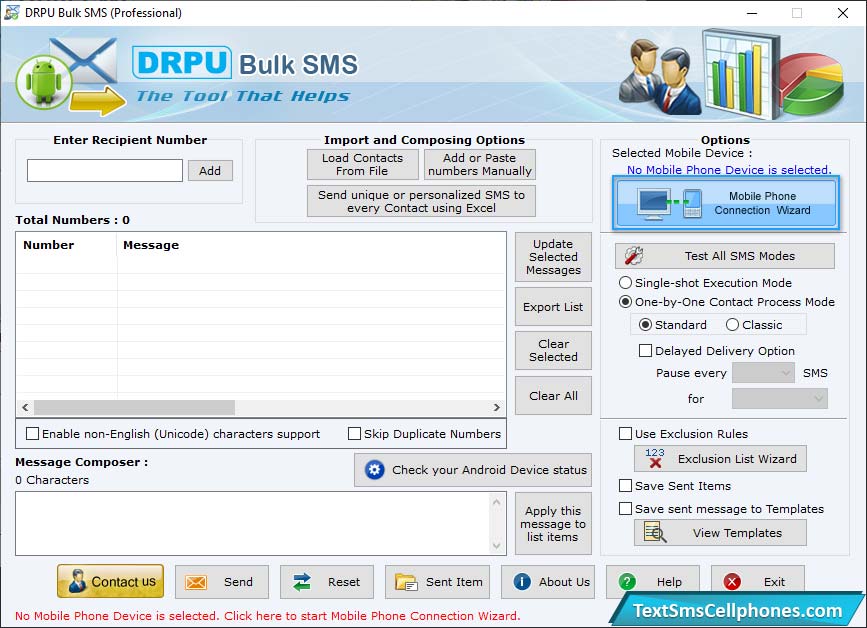This screenshot has height=628, width=867.
Task: Tick Use Exclusion Rules checkbox
Action: pos(625,433)
